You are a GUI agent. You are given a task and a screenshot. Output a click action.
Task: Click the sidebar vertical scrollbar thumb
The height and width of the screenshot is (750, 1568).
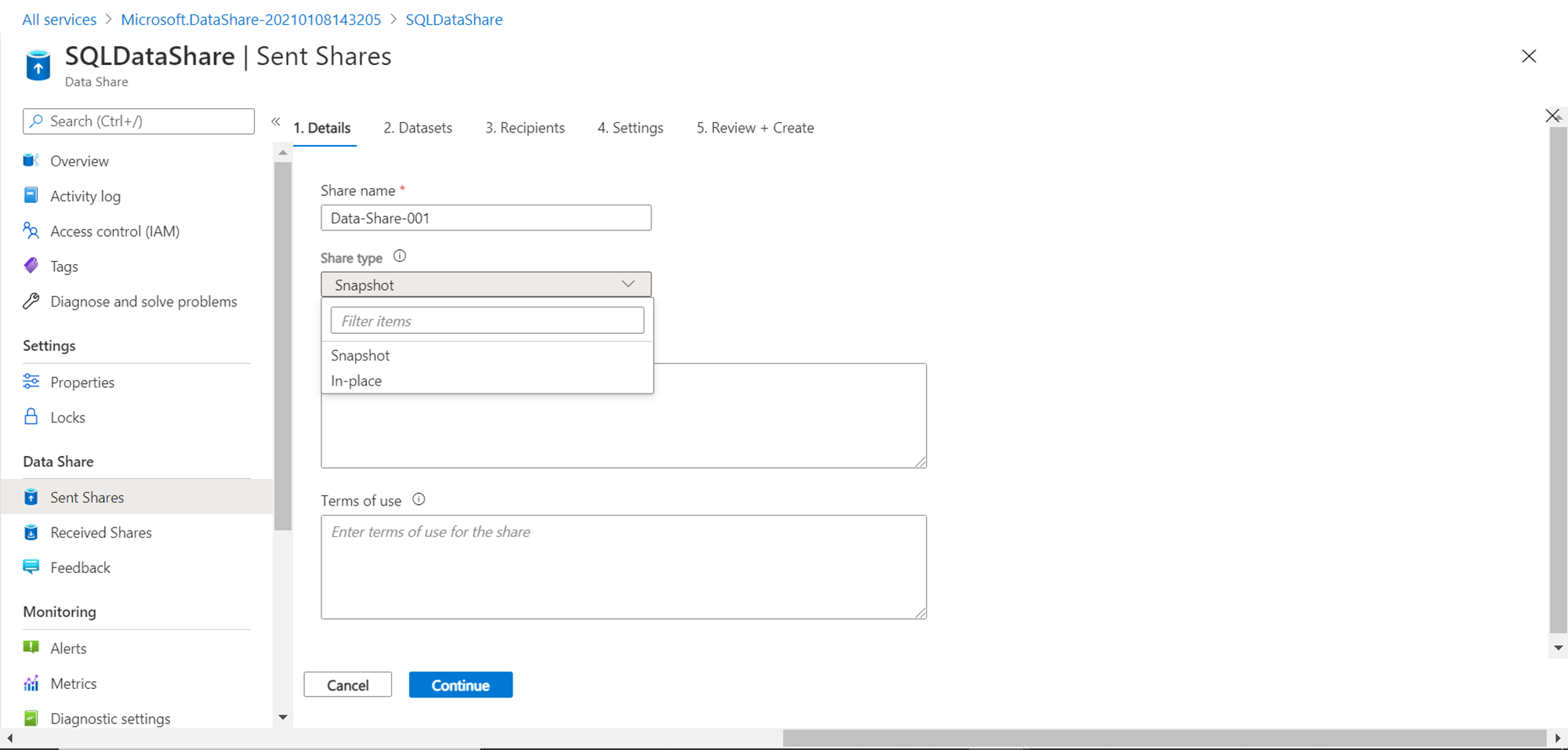pyautogui.click(x=283, y=346)
